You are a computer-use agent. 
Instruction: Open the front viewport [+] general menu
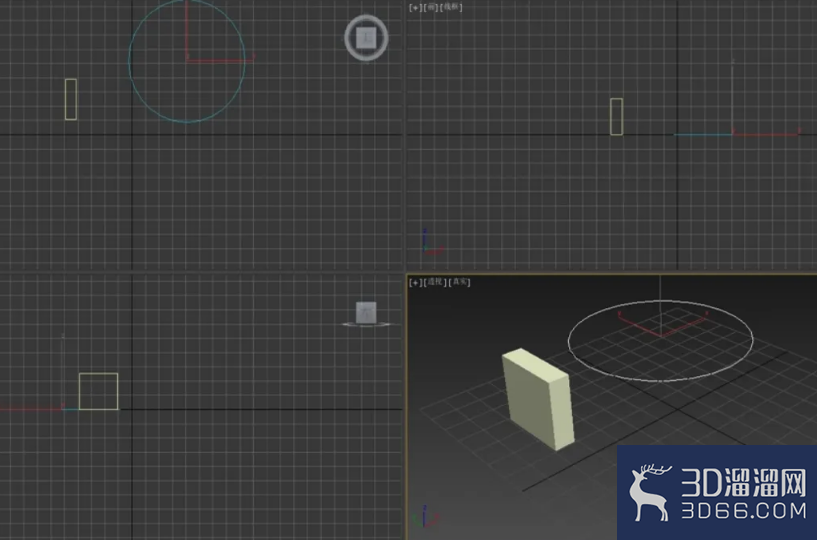pos(415,7)
